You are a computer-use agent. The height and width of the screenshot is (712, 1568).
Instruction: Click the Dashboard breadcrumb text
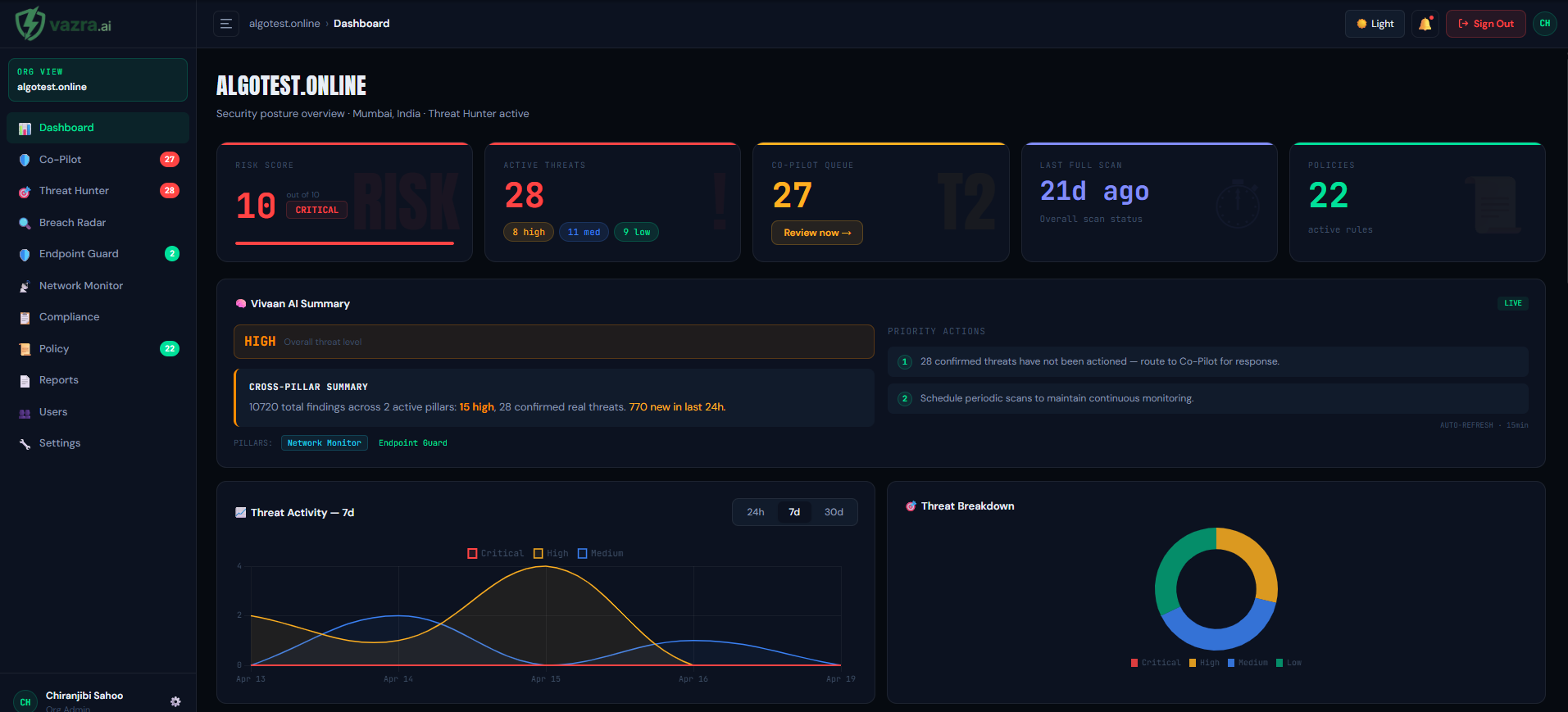[x=361, y=24]
